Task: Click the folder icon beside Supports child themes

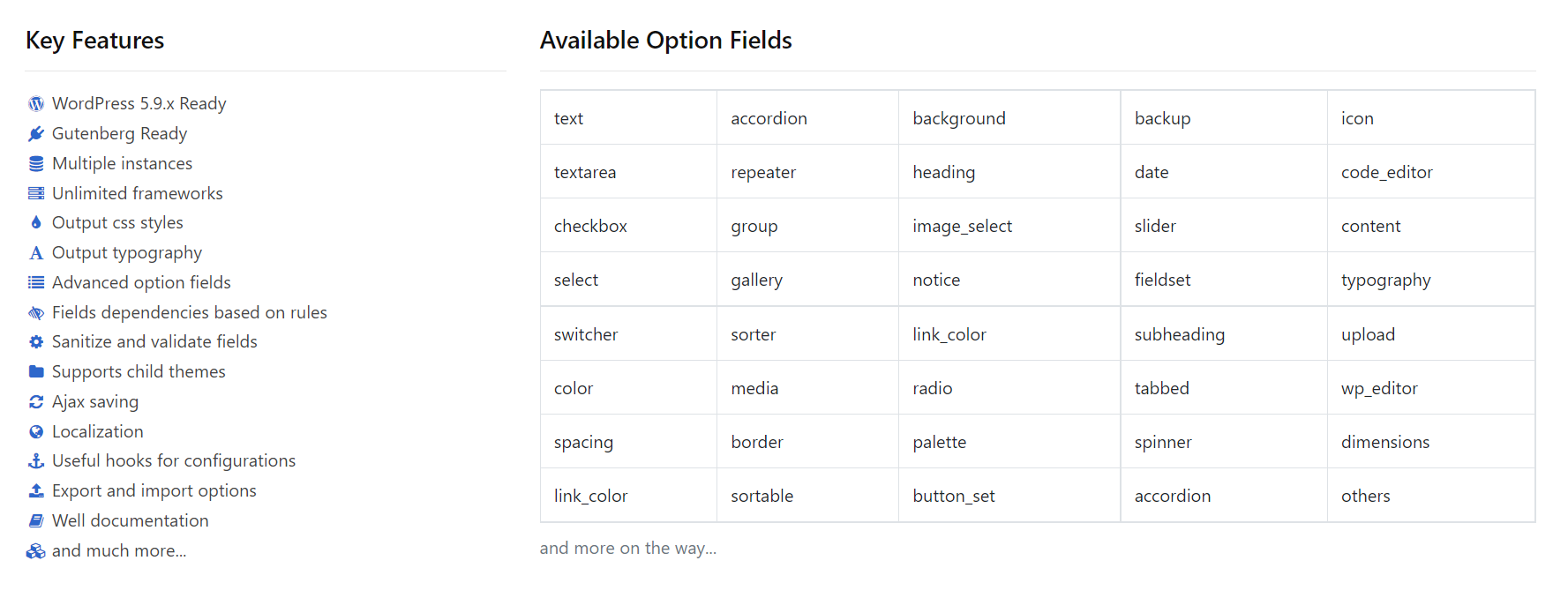Action: [36, 372]
